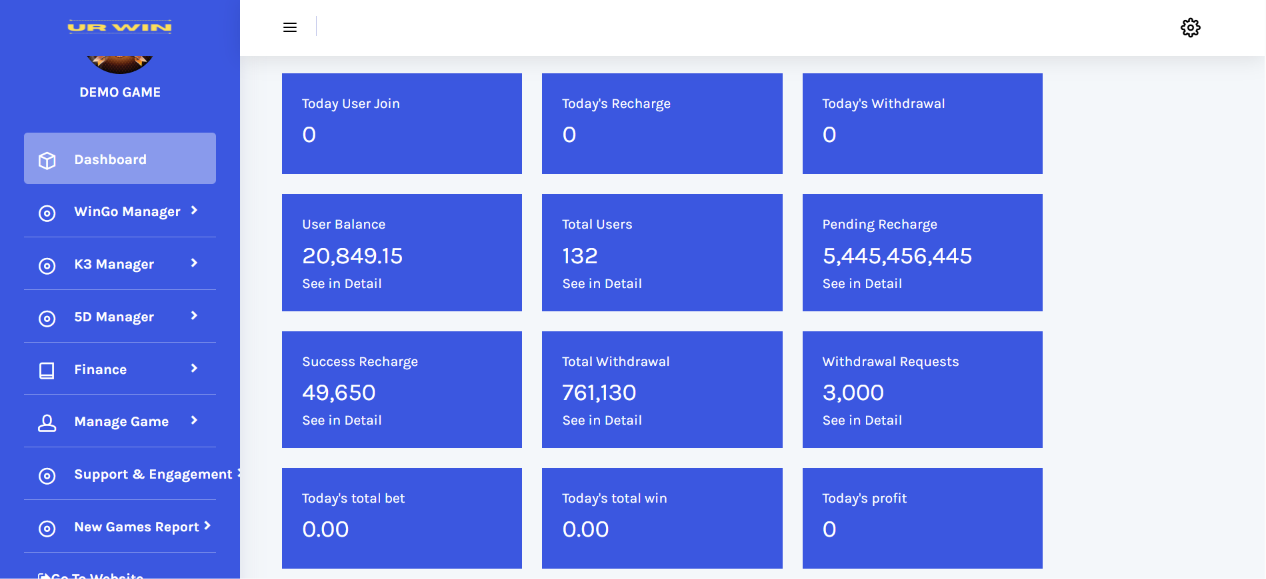This screenshot has height=579, width=1266.
Task: Click the Success Recharge value 49,650
Action: click(x=339, y=393)
